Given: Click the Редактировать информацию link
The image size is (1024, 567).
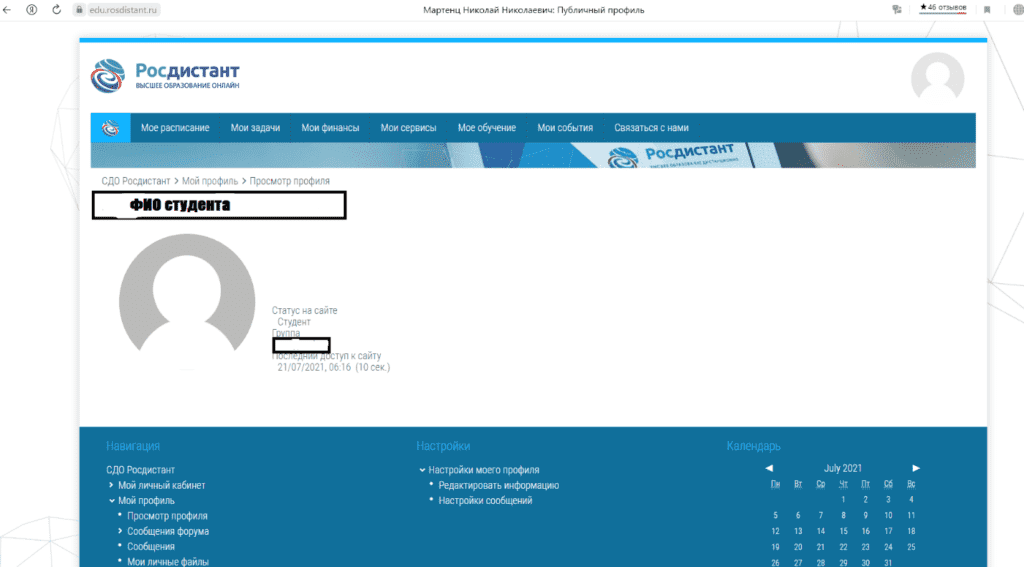Looking at the screenshot, I should click(498, 485).
